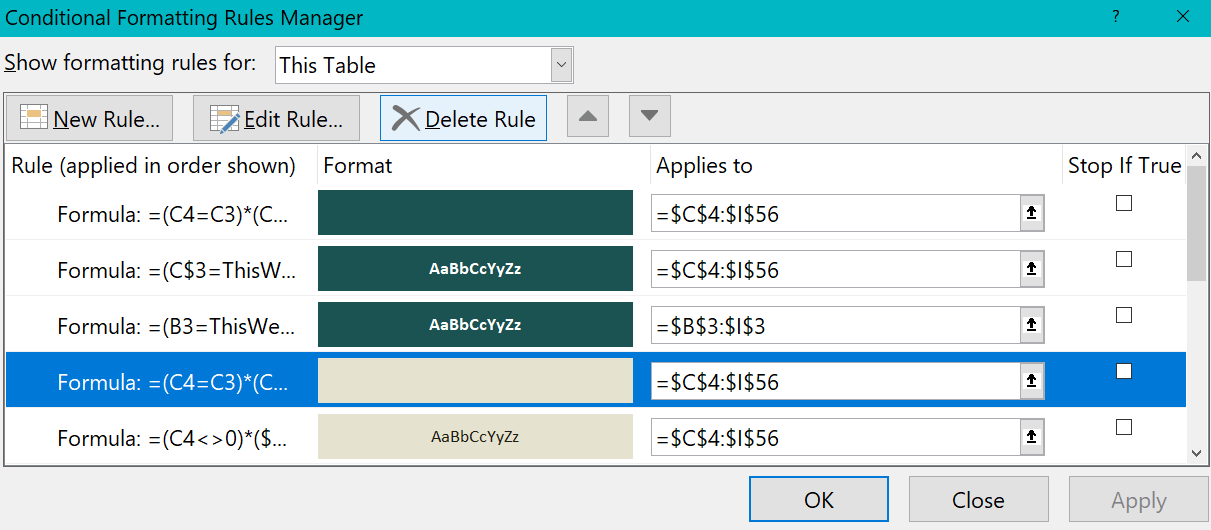This screenshot has width=1211, height=530.
Task: Click Applies to field for =(C4<>0) rule
Action: 835,437
